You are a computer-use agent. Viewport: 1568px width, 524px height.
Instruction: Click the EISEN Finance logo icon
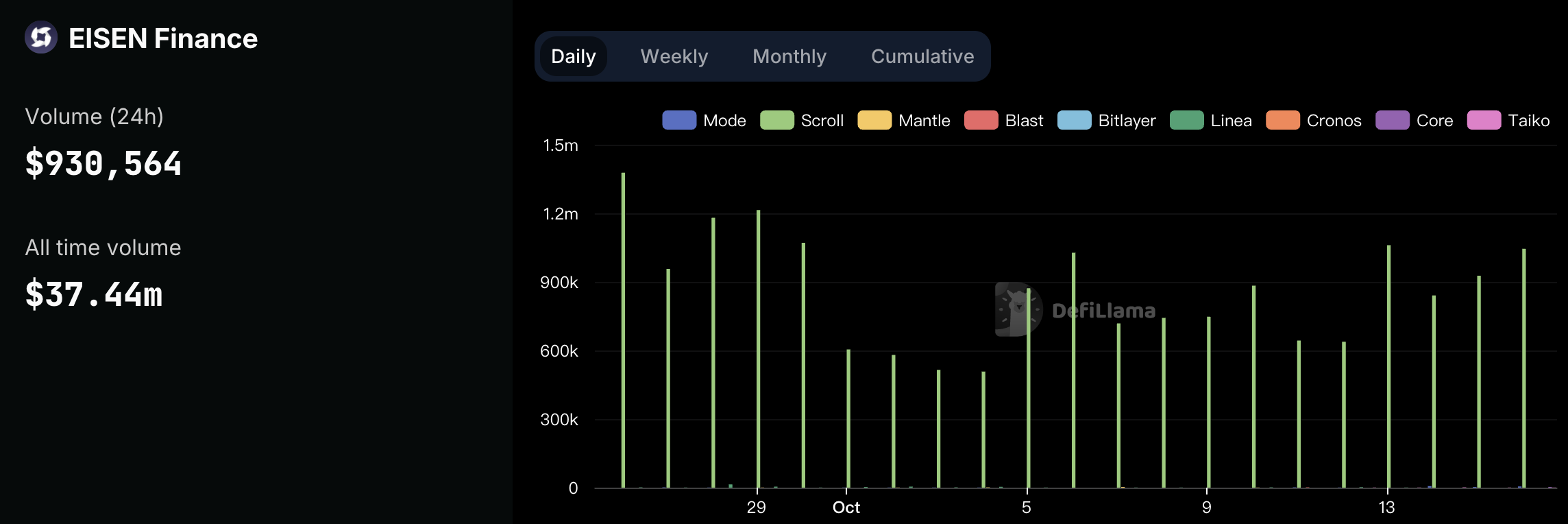41,38
